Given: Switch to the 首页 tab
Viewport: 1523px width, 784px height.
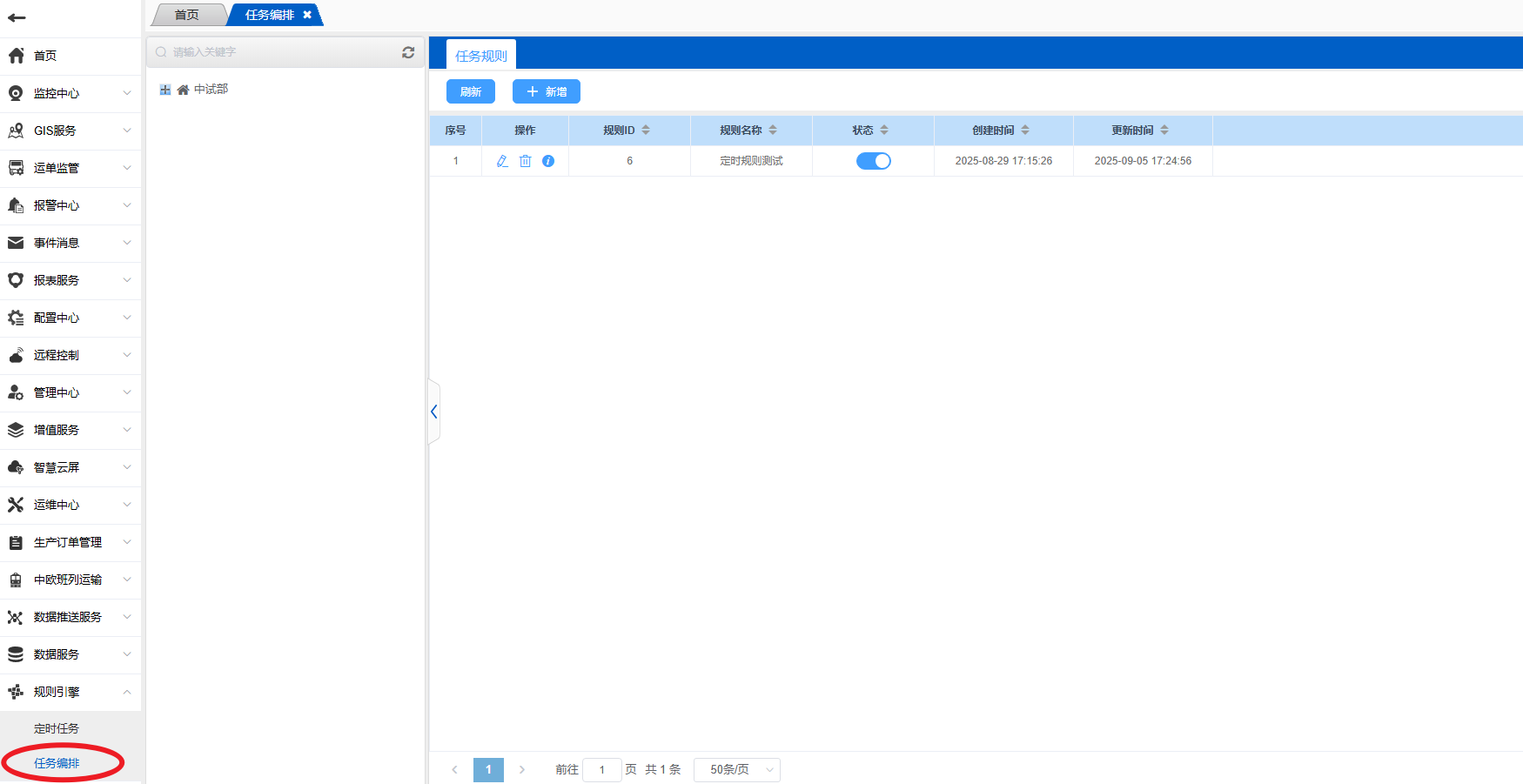Looking at the screenshot, I should [187, 15].
